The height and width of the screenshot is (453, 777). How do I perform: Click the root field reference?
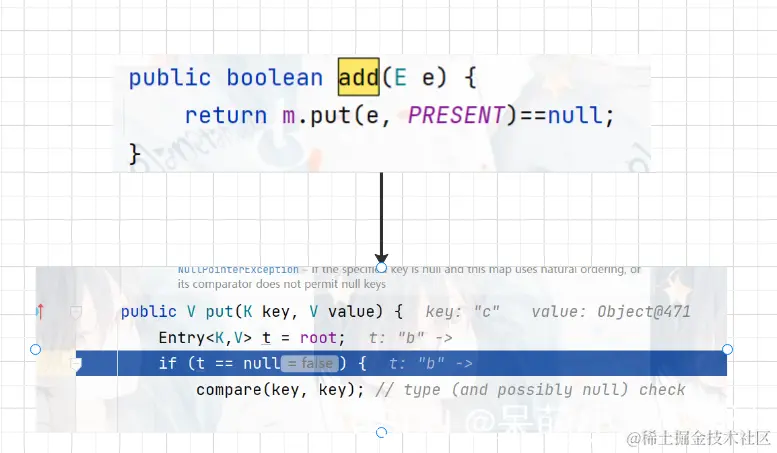coord(318,338)
